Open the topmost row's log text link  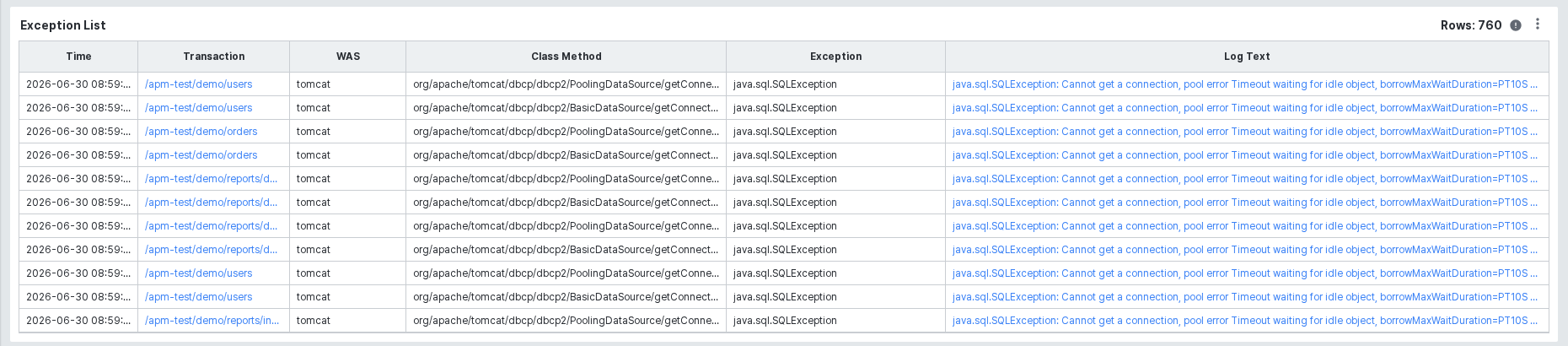1245,84
